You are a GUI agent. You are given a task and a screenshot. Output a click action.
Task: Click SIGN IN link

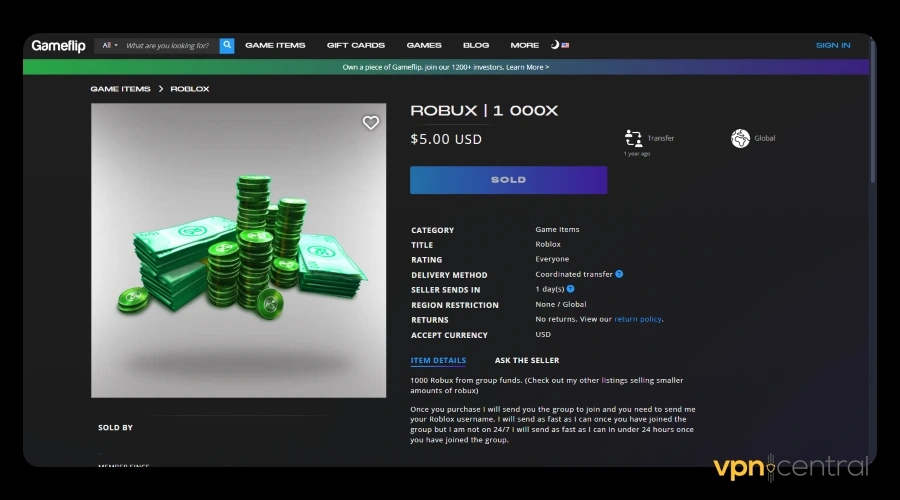[x=833, y=45]
